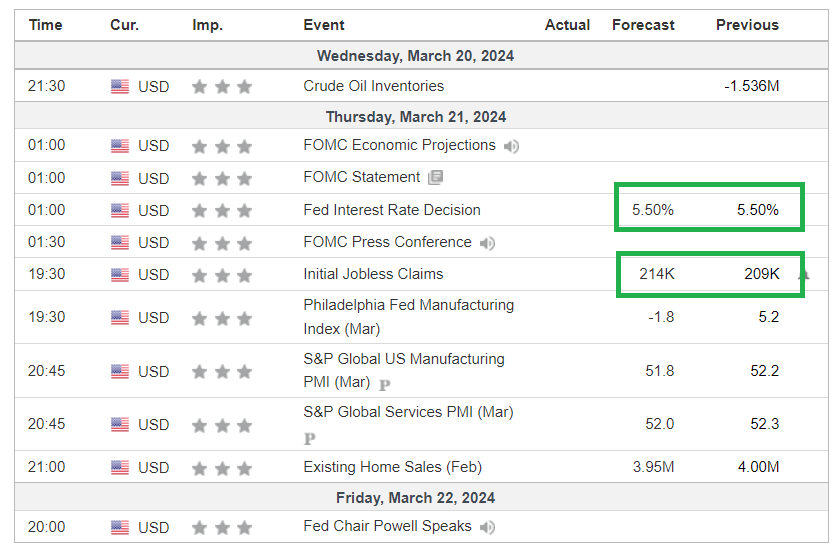Click the 21:00 time cell
This screenshot has height=550, width=836.
[x=46, y=467]
